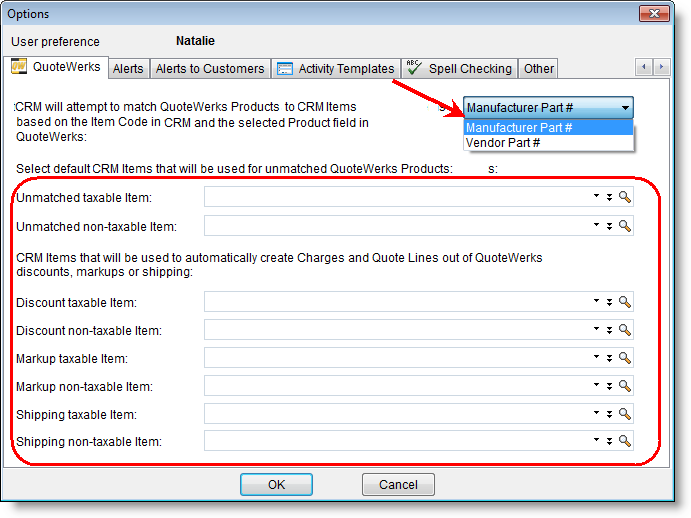Open lookup for Shipping non-taxable Item
691x518 pixels.
[x=625, y=441]
